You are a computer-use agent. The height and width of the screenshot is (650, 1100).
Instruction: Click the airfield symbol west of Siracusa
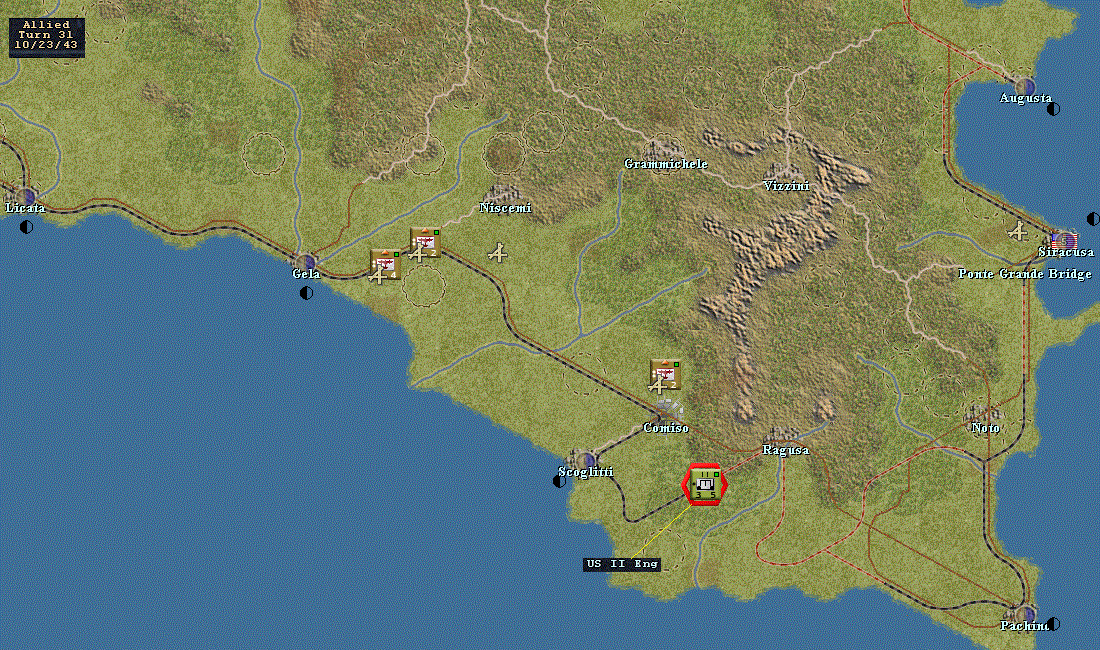coord(1018,230)
